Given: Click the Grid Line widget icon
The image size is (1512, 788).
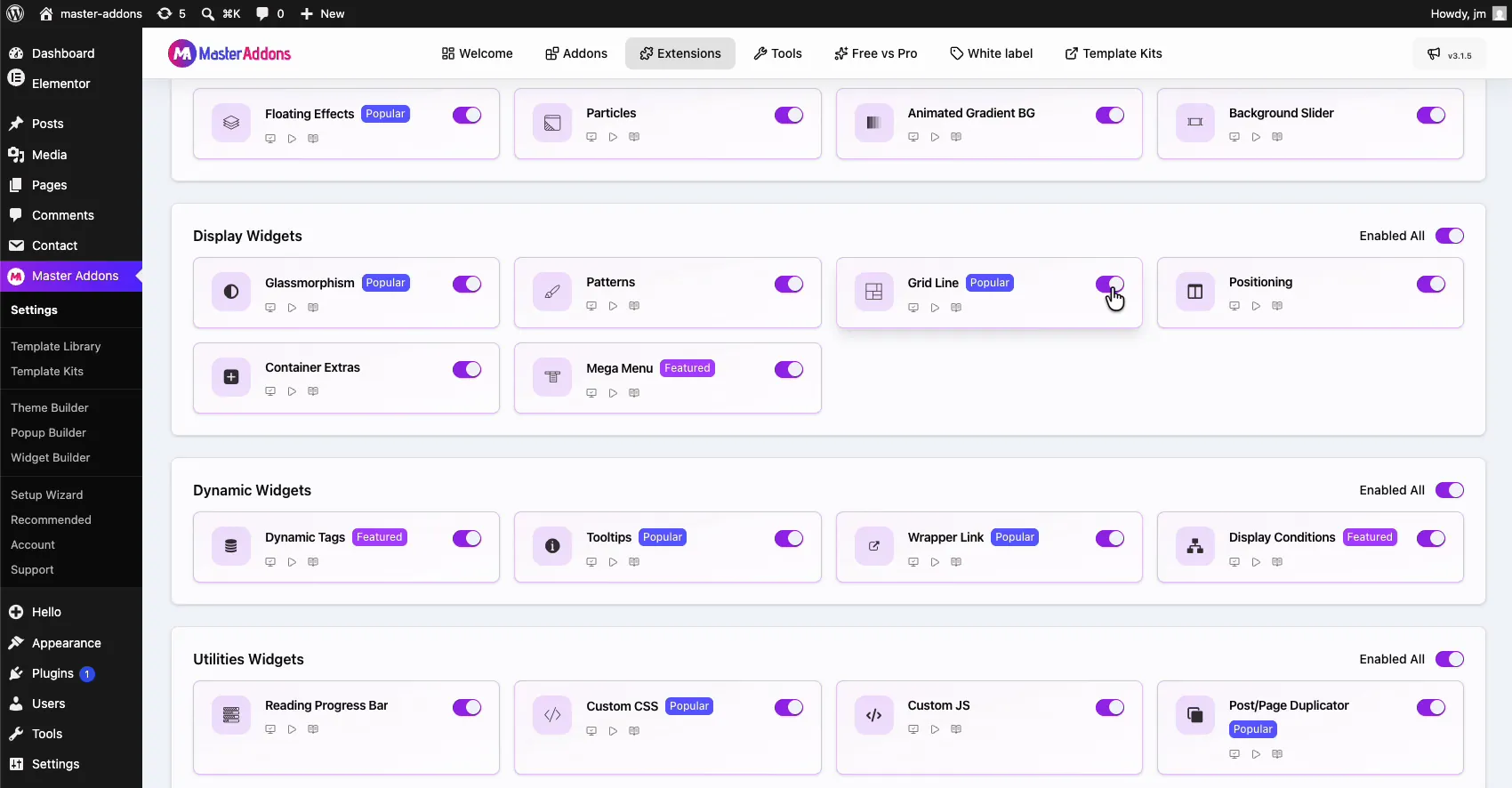Looking at the screenshot, I should coord(873,292).
